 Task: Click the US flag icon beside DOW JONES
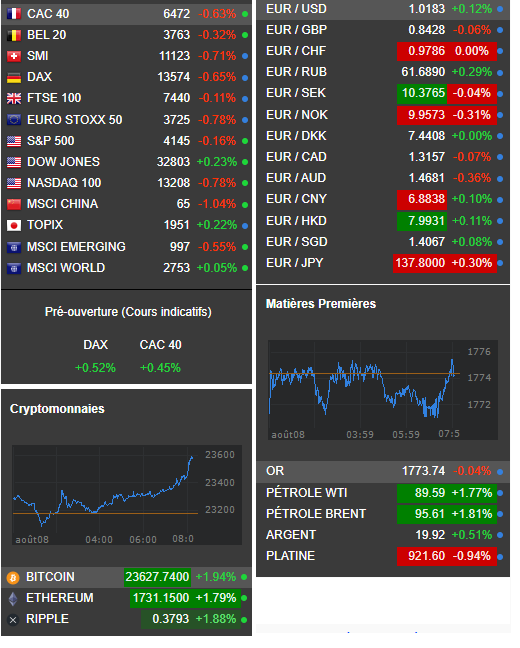tap(14, 162)
